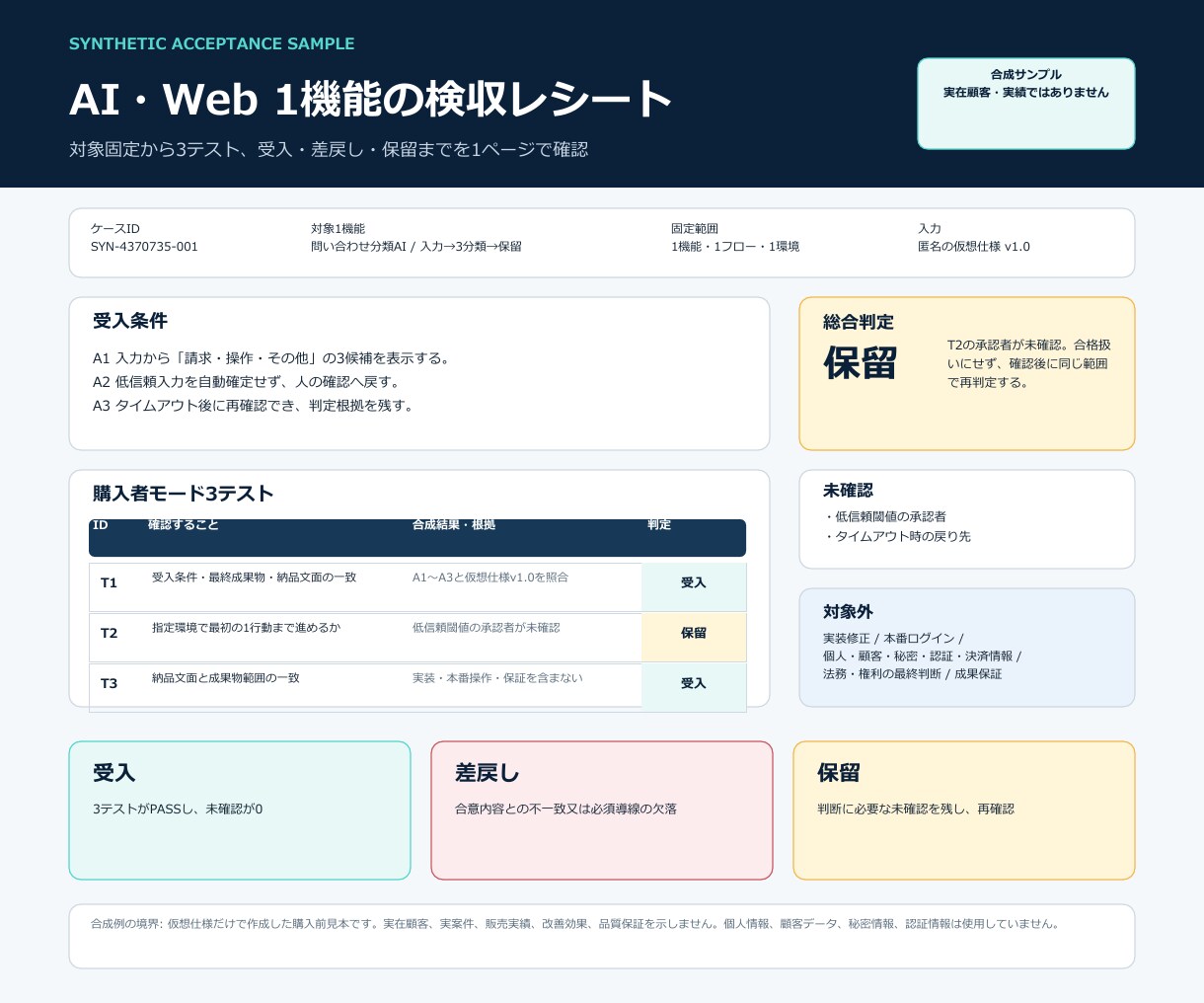This screenshot has width=1204, height=1003.
Task: Click the '確認すること' column header
Action: point(184,525)
